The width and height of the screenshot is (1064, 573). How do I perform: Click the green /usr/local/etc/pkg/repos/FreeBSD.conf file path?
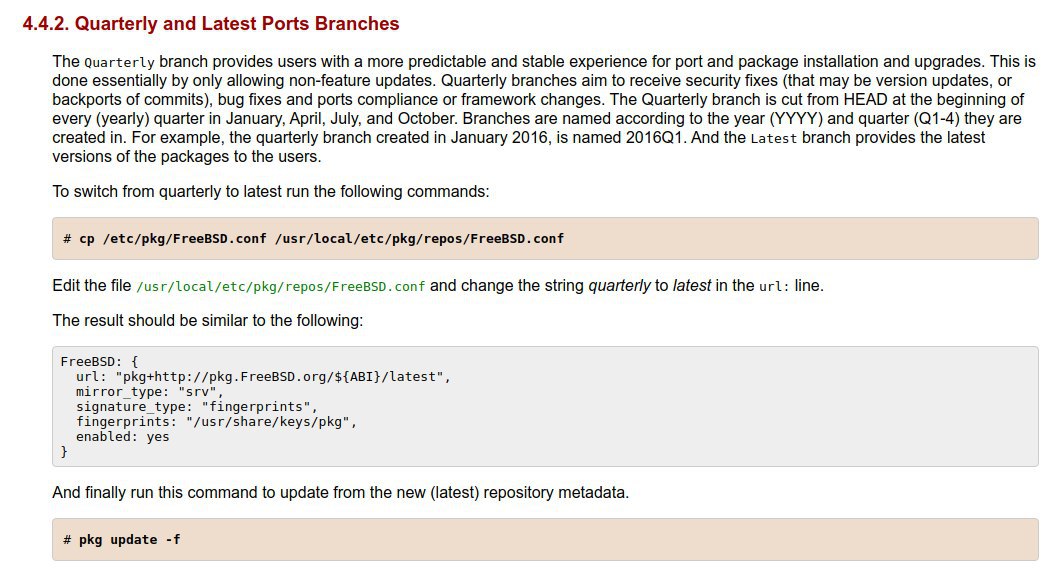point(281,286)
